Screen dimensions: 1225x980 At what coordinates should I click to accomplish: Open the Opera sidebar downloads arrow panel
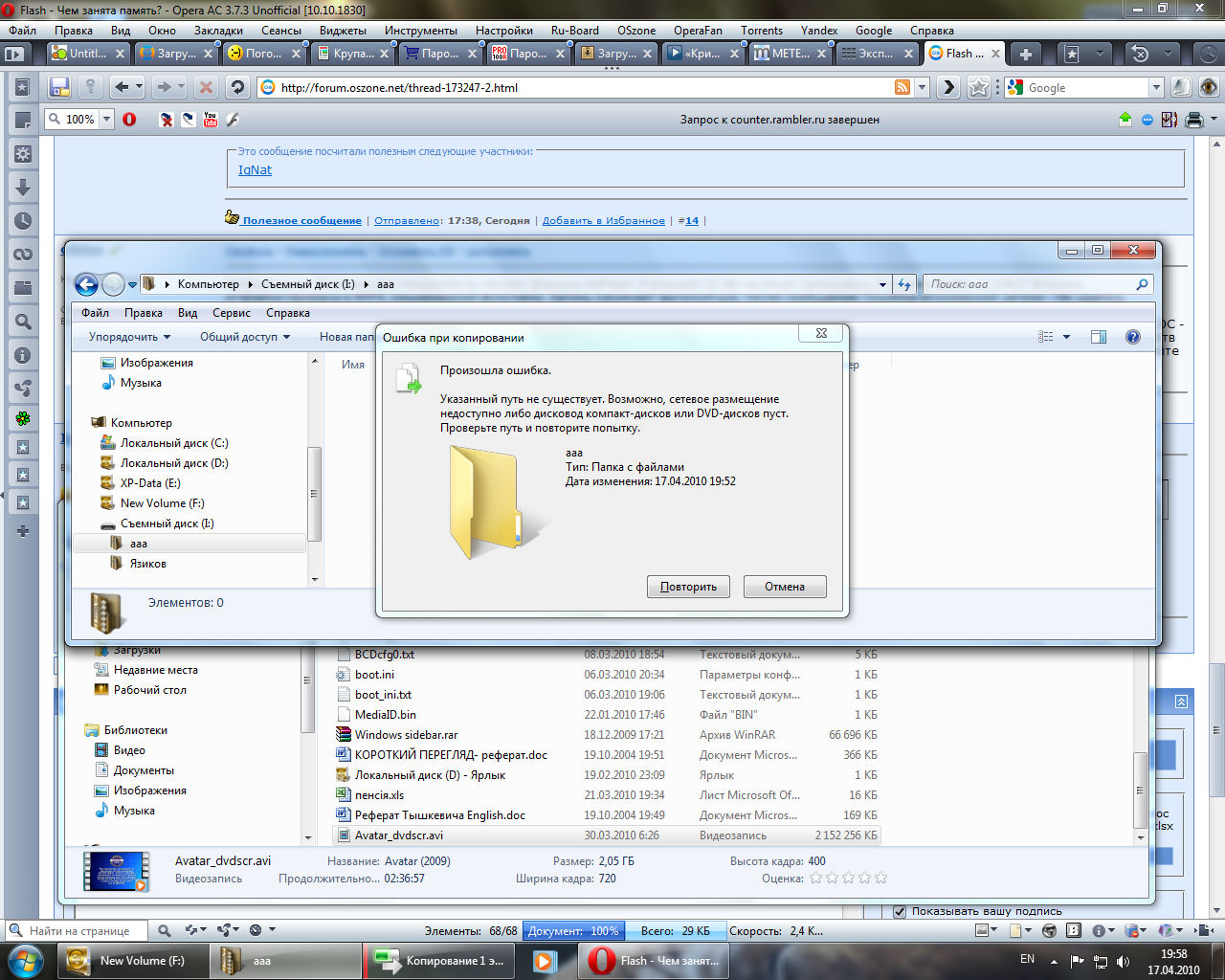22,187
